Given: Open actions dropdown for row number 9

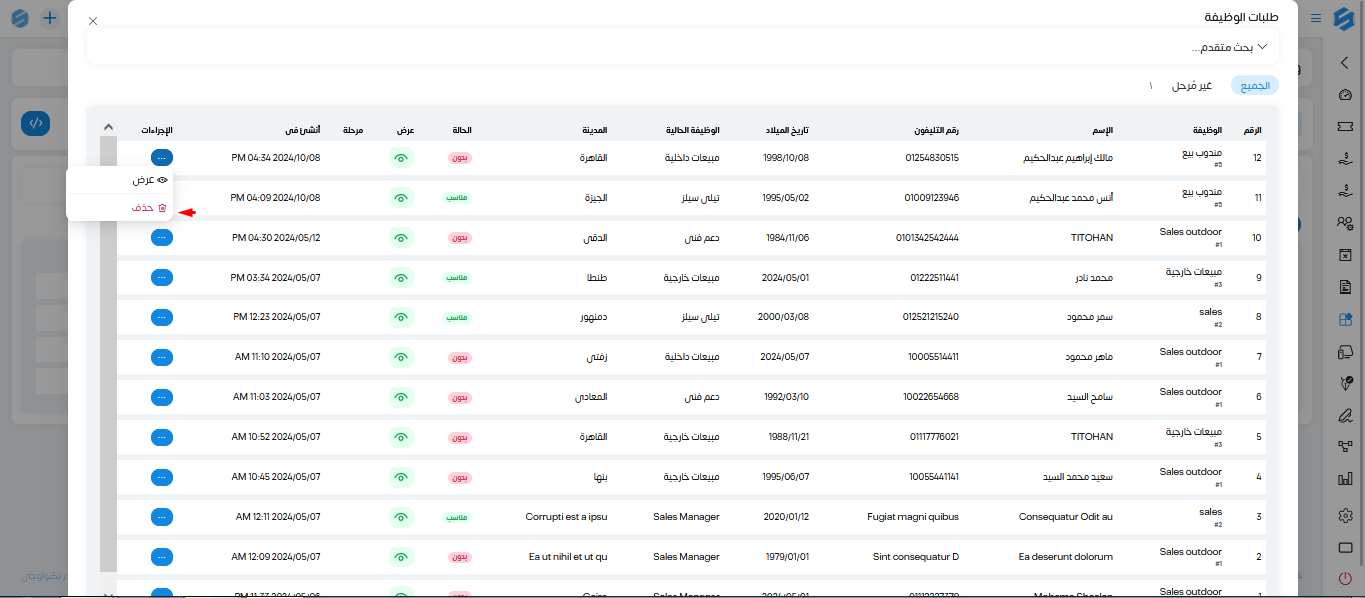Looking at the screenshot, I should point(162,277).
